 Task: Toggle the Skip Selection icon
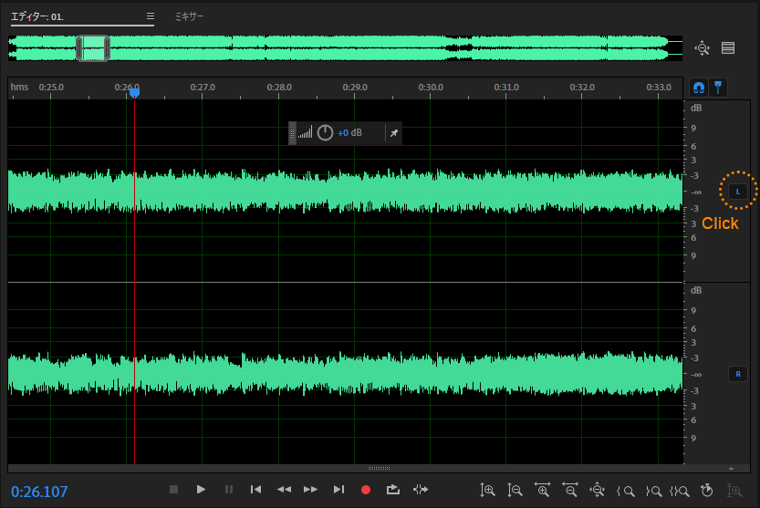420,490
